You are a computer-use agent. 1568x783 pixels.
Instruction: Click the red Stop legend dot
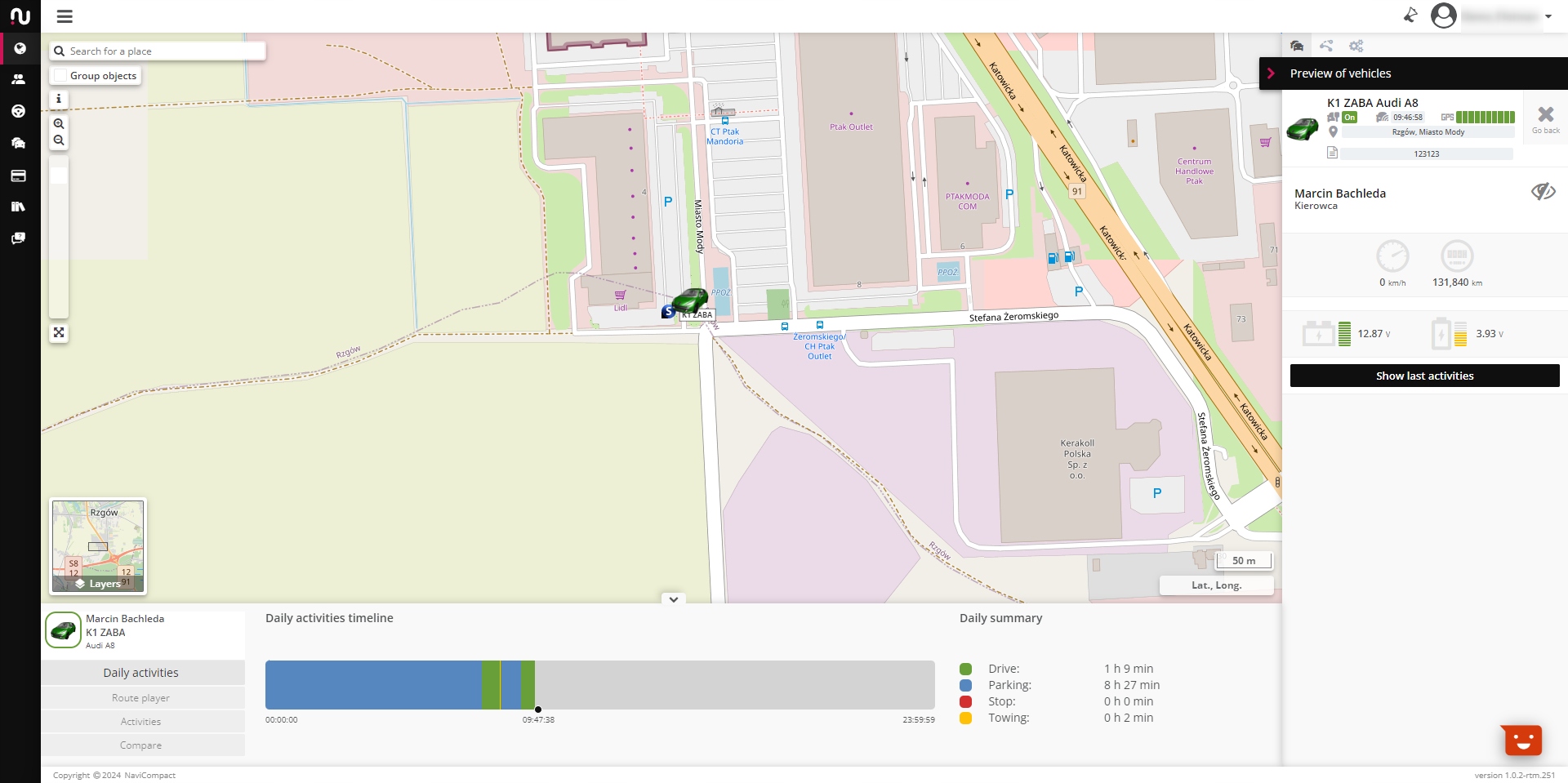pos(966,701)
